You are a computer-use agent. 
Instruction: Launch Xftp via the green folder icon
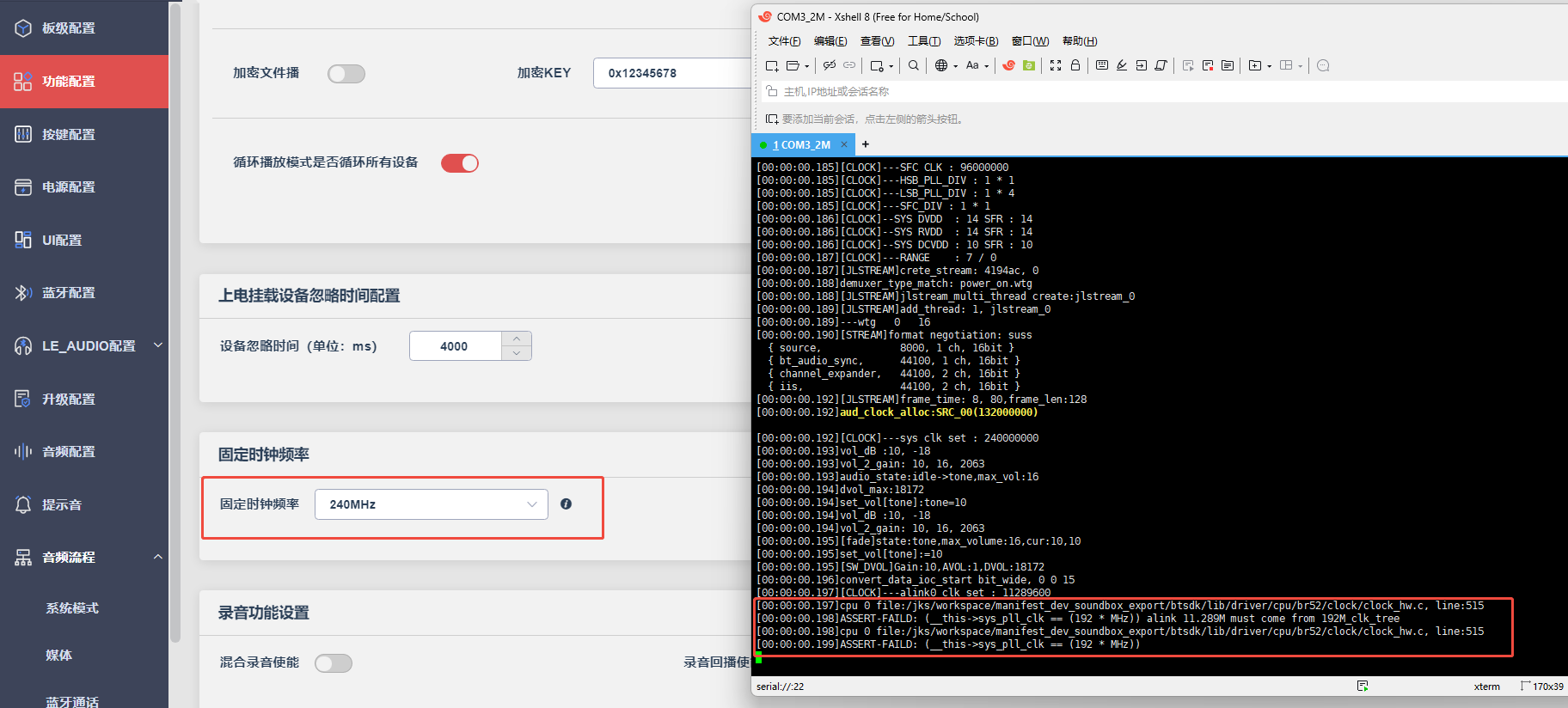tap(1029, 65)
